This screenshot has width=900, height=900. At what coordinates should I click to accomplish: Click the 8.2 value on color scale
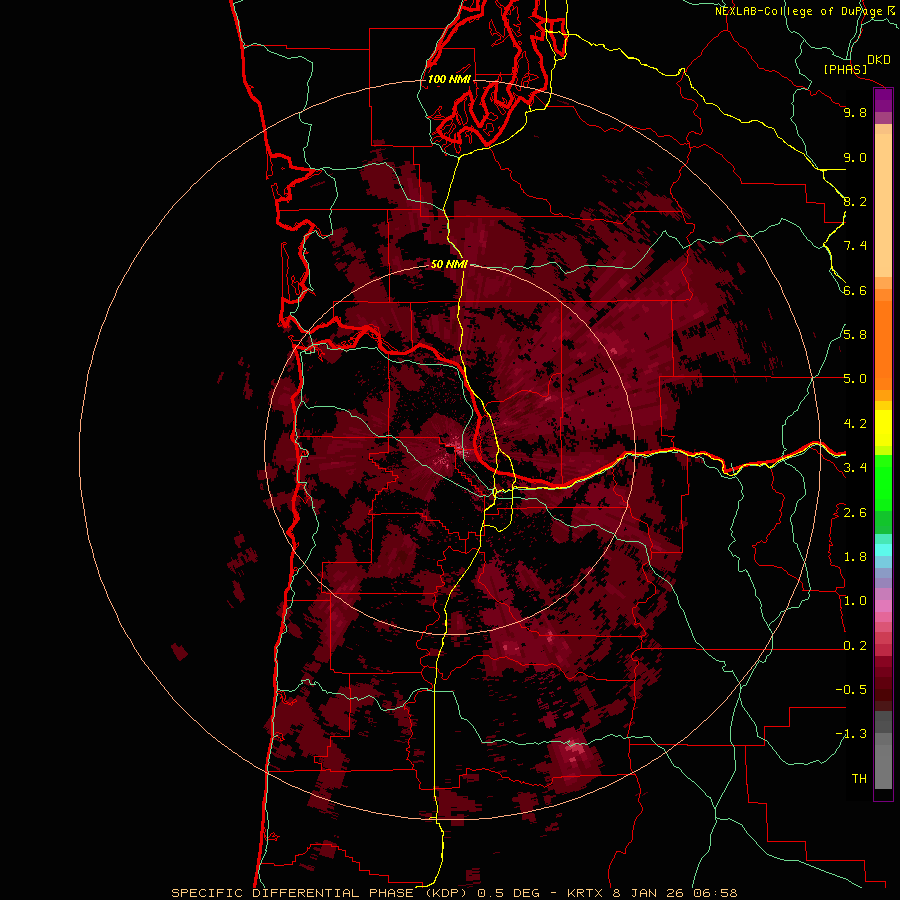855,201
